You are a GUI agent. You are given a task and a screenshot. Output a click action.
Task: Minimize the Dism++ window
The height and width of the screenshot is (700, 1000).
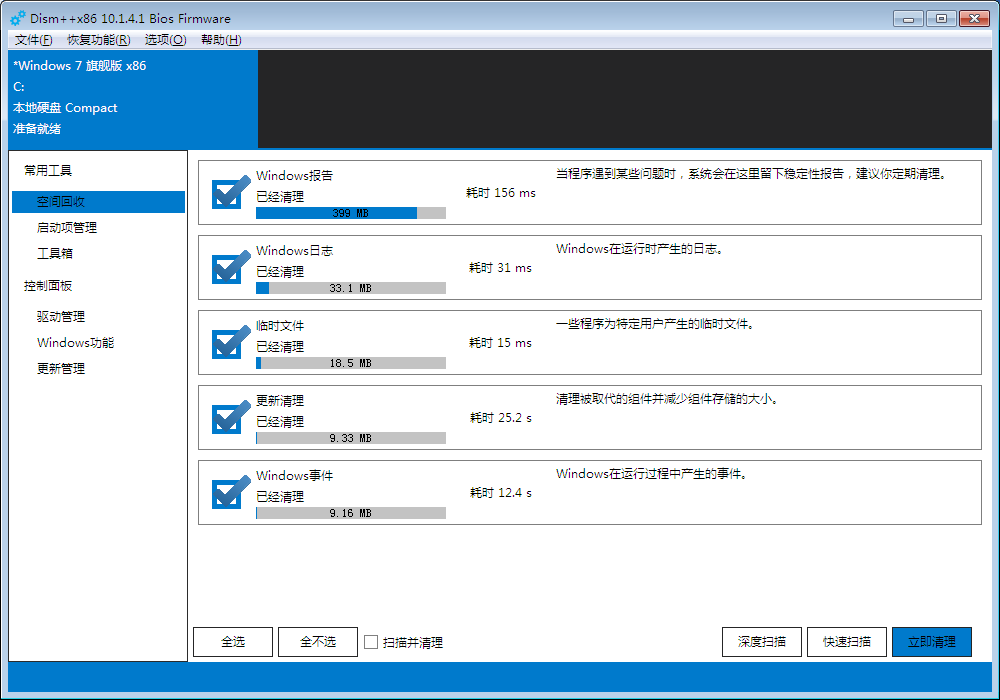click(x=908, y=19)
